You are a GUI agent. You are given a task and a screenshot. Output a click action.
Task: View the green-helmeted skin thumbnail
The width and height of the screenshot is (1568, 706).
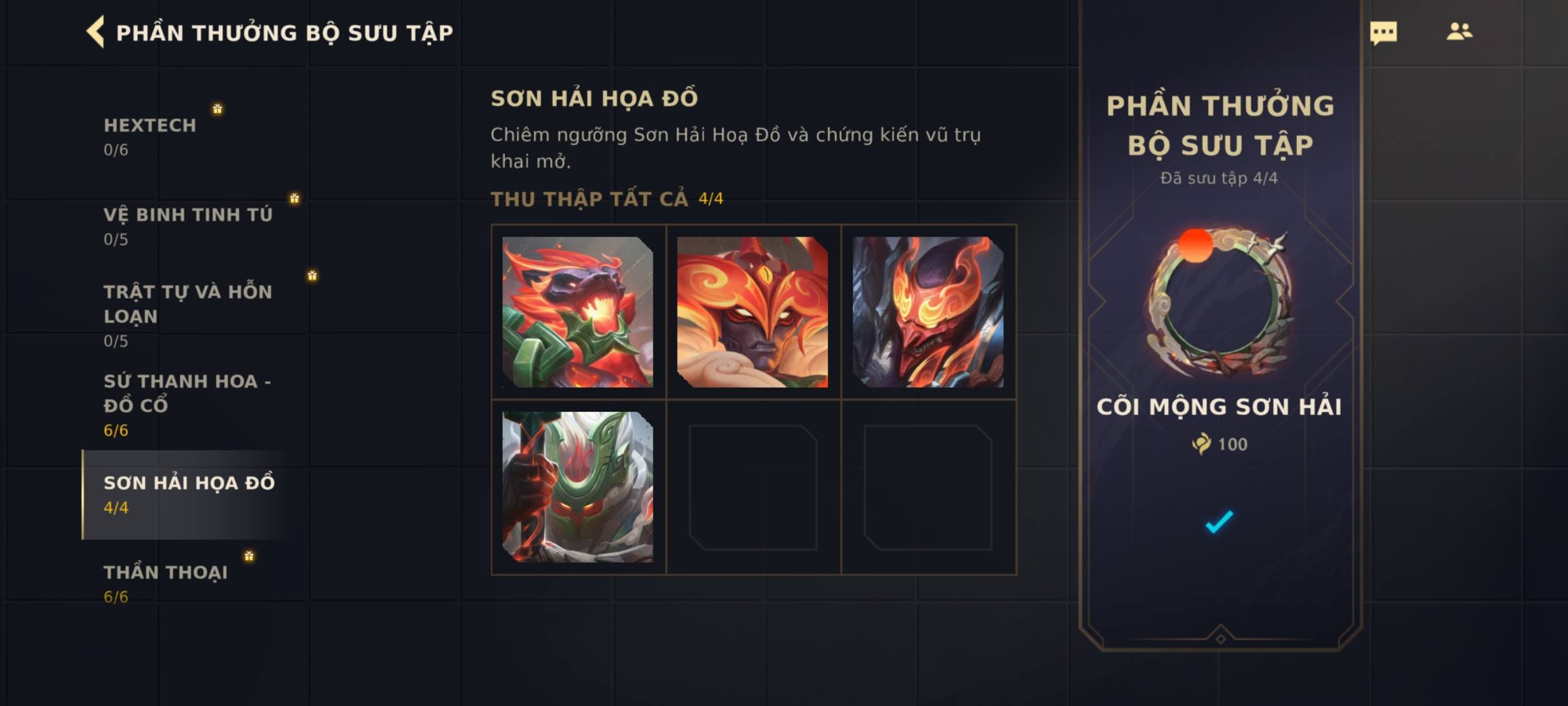click(x=578, y=487)
